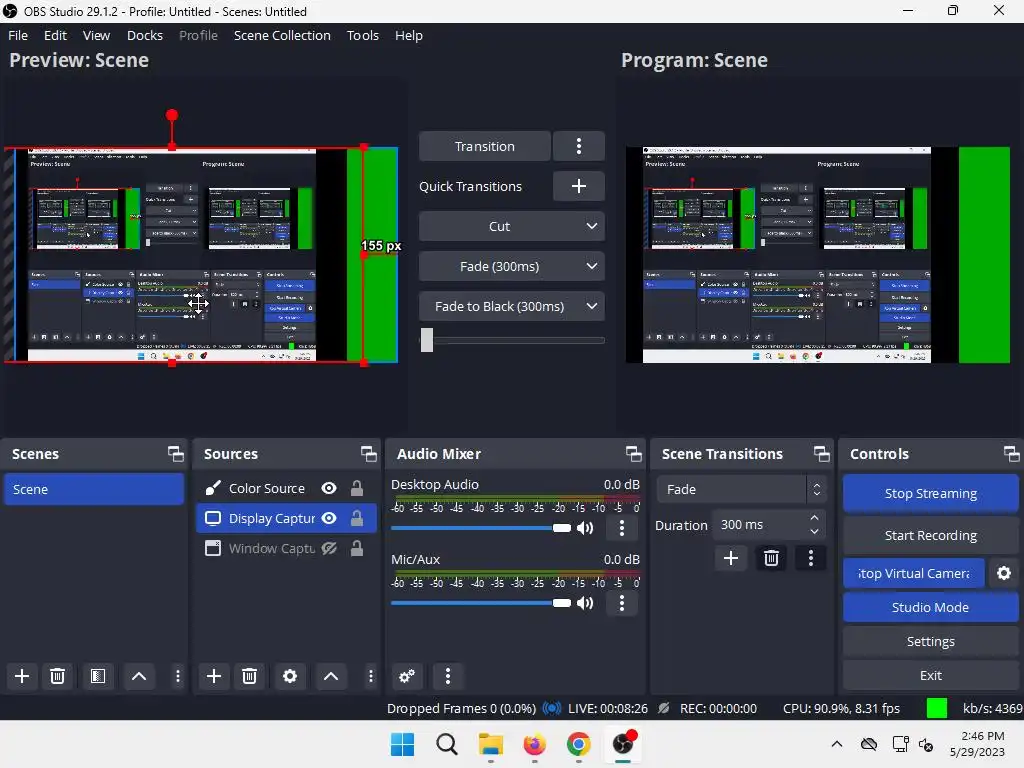Decrease transition duration with down arrow
The height and width of the screenshot is (768, 1024).
coord(814,532)
